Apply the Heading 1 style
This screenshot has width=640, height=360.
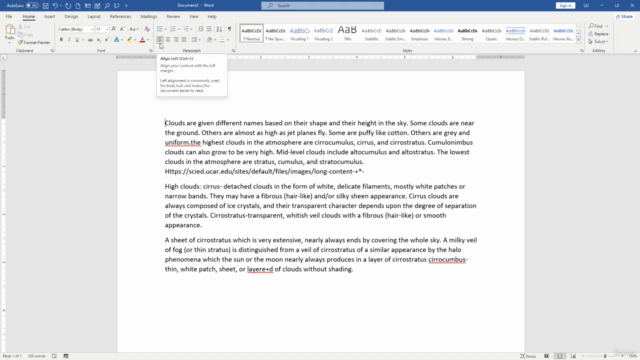coord(300,33)
